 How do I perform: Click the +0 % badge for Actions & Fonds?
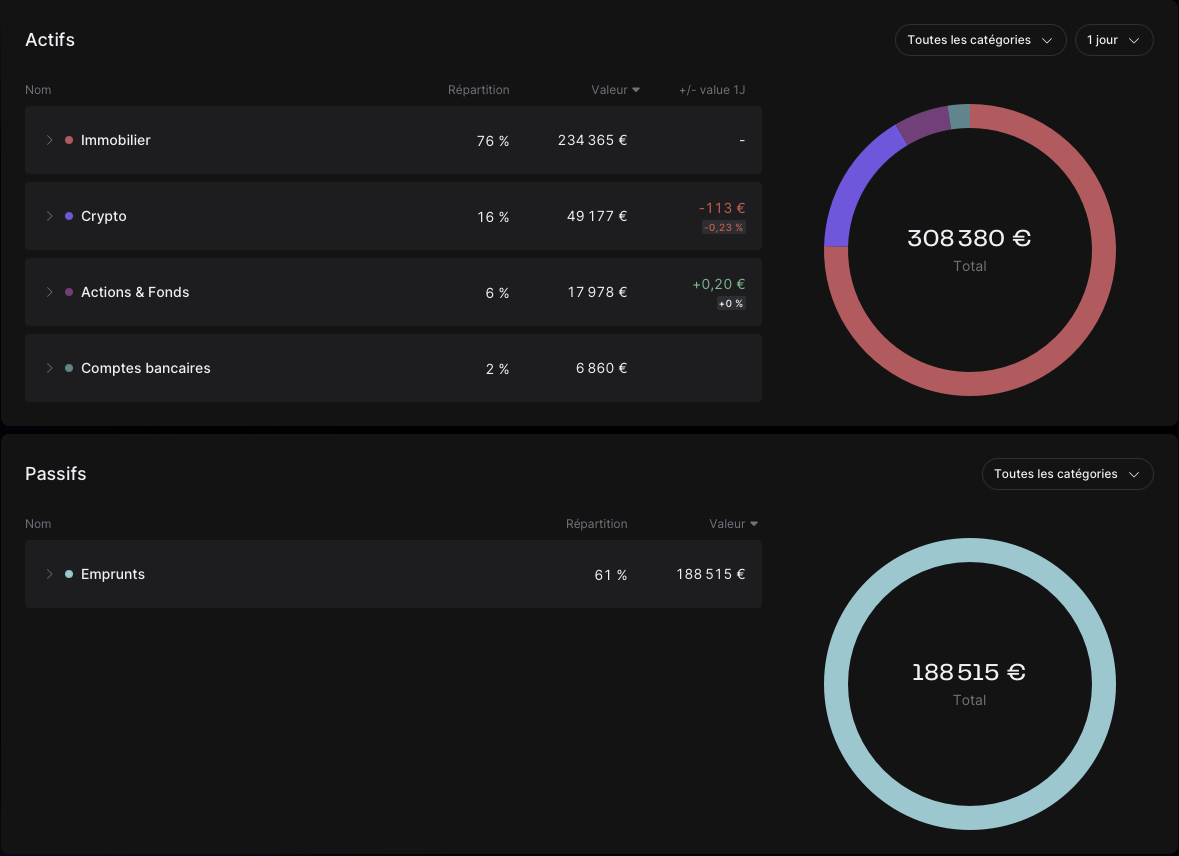[731, 304]
